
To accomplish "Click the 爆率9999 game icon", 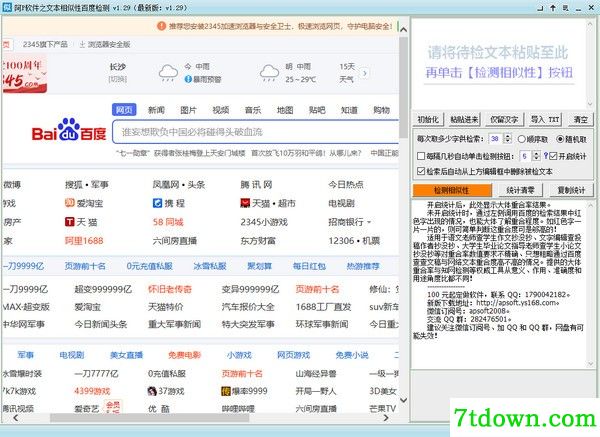I will pos(226,391).
